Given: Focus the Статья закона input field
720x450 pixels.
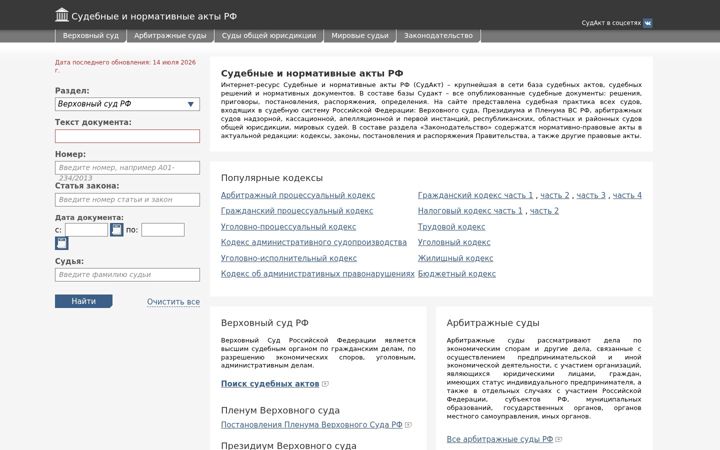Looking at the screenshot, I should tap(127, 200).
